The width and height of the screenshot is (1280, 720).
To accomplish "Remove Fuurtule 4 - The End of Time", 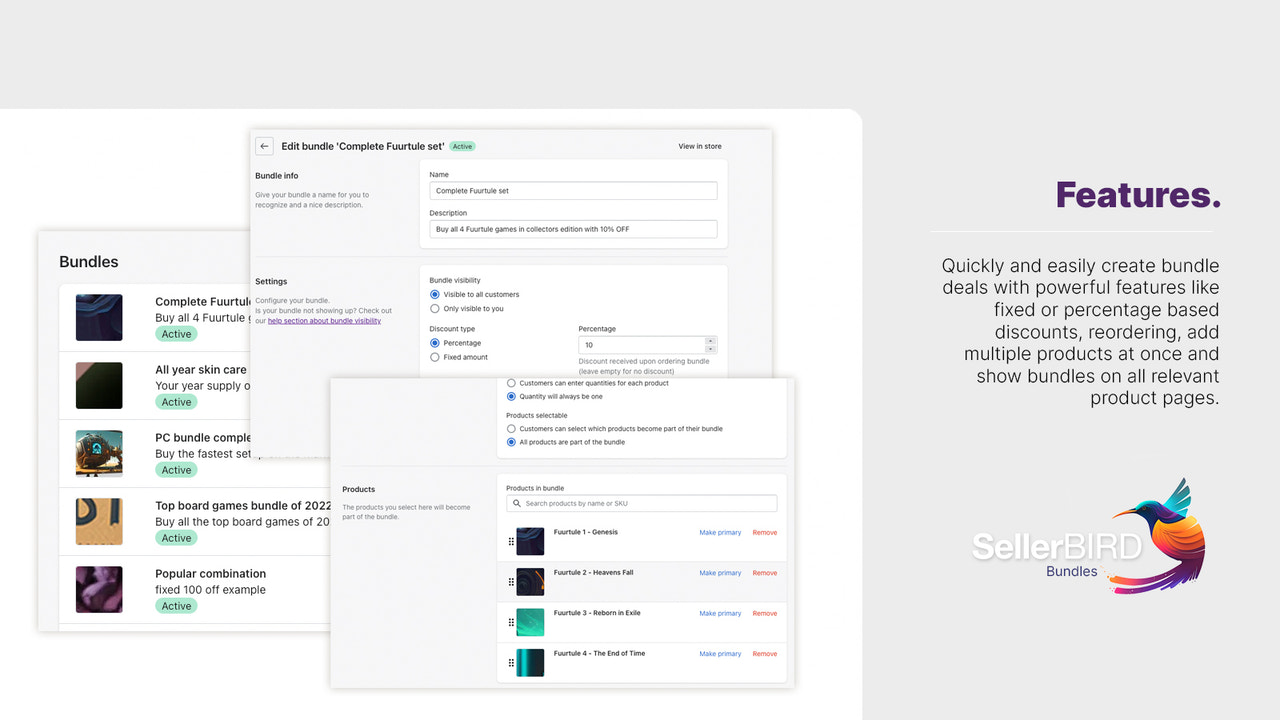I will click(765, 654).
